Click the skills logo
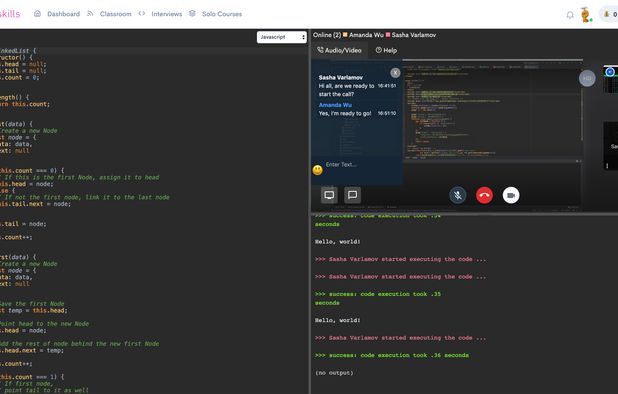The image size is (618, 394). [x=10, y=14]
